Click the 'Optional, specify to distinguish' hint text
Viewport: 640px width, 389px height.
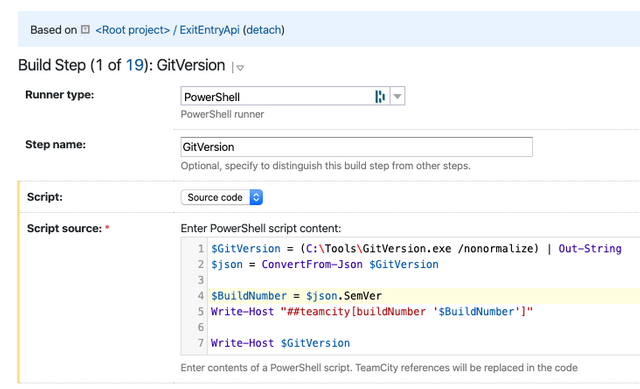coord(325,166)
